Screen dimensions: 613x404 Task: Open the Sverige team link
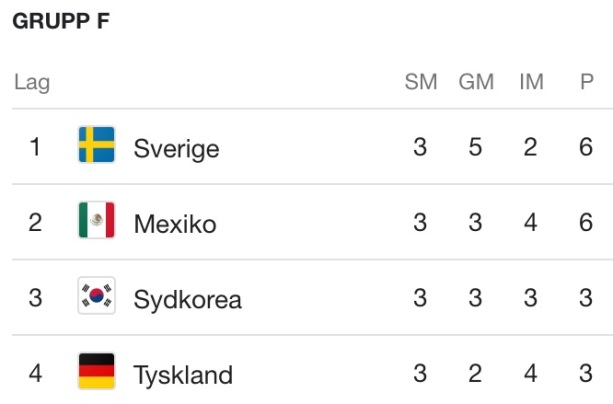pos(176,149)
